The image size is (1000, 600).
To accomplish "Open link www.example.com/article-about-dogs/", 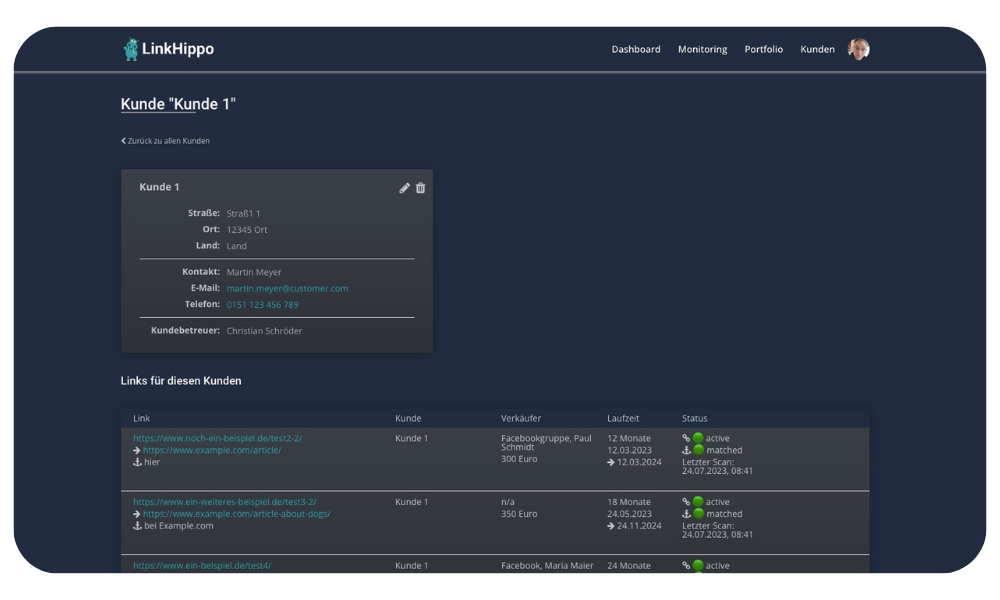I will [x=236, y=514].
